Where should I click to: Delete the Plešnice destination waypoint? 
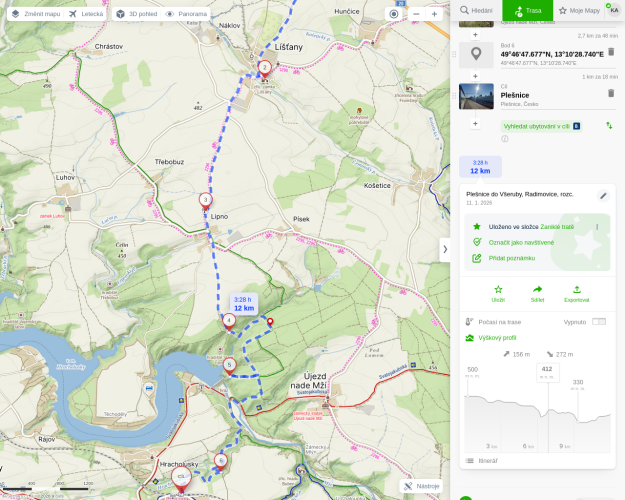(610, 93)
